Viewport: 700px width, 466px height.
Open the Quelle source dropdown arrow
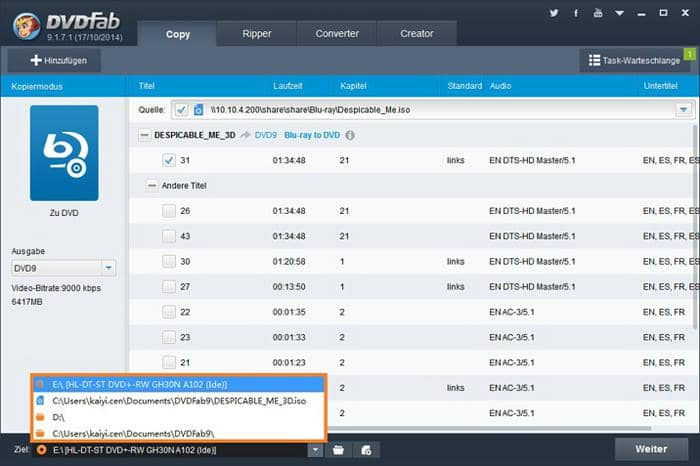683,110
